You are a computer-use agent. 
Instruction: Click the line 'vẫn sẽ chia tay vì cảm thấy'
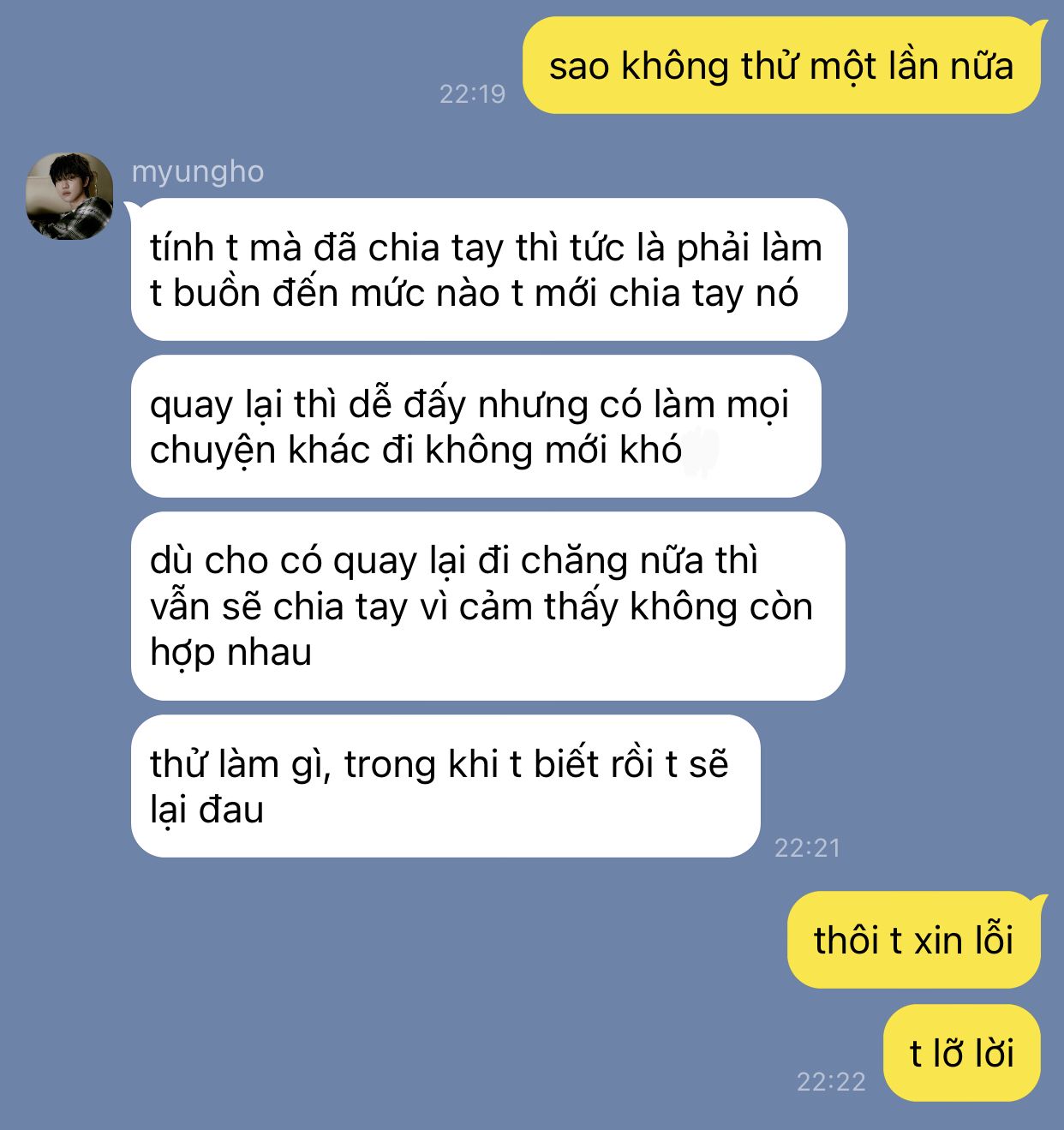481,607
